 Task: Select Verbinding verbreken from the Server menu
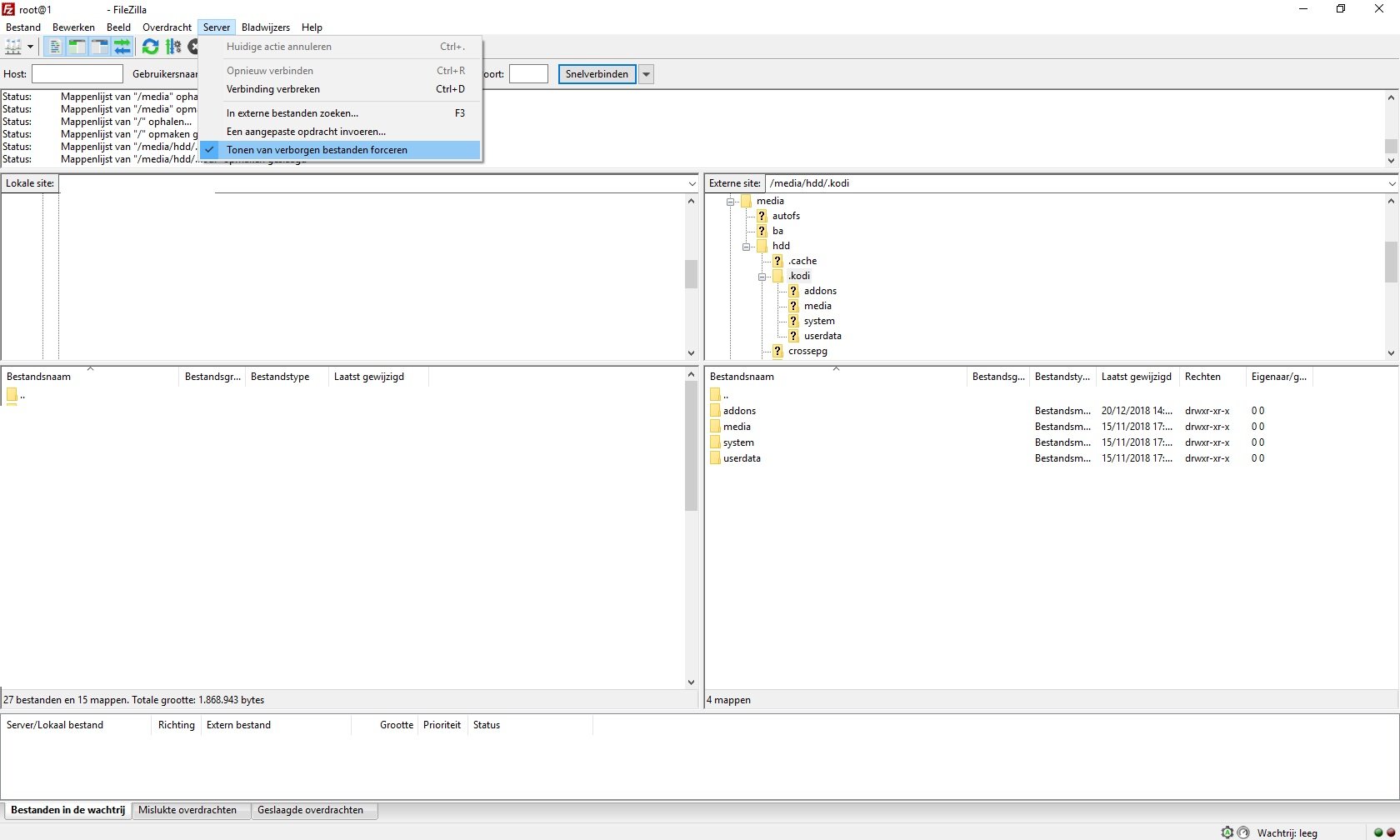(273, 89)
